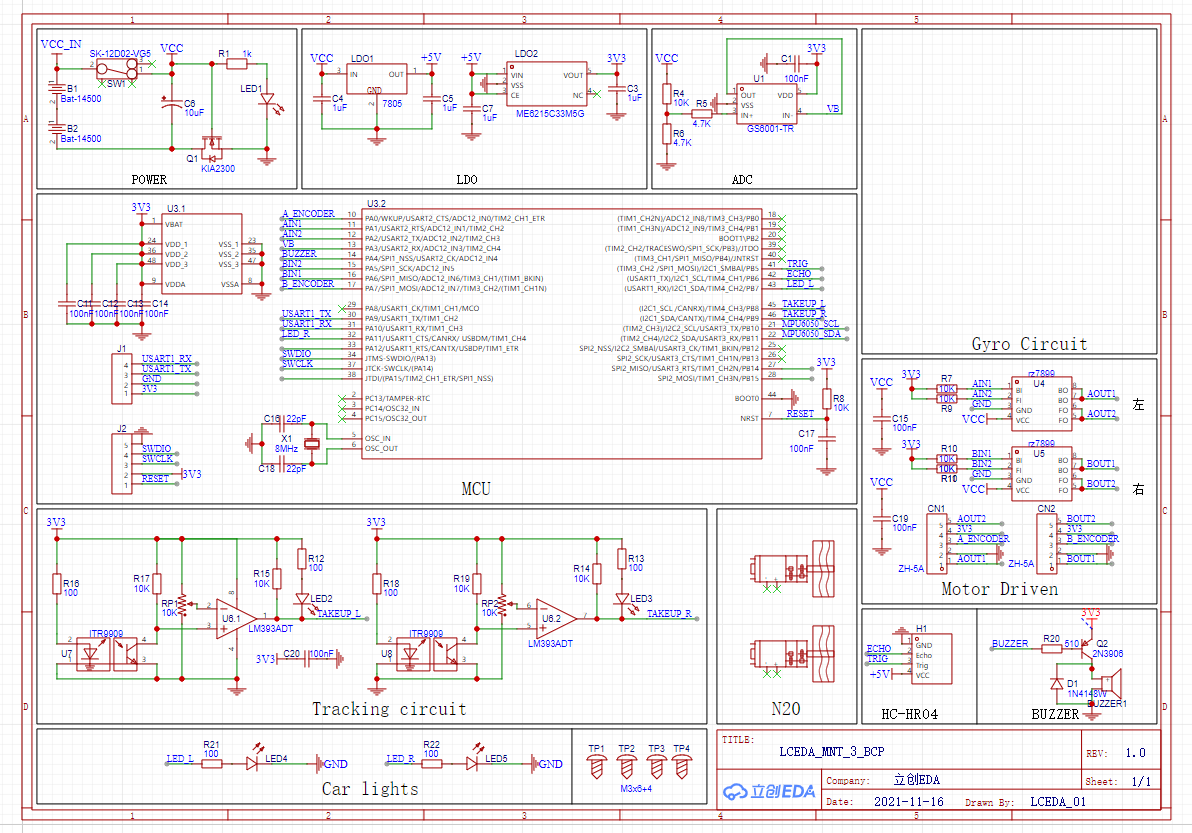The width and height of the screenshot is (1192, 833).
Task: Select the R1 1k resistor symbol
Action: pos(237,64)
